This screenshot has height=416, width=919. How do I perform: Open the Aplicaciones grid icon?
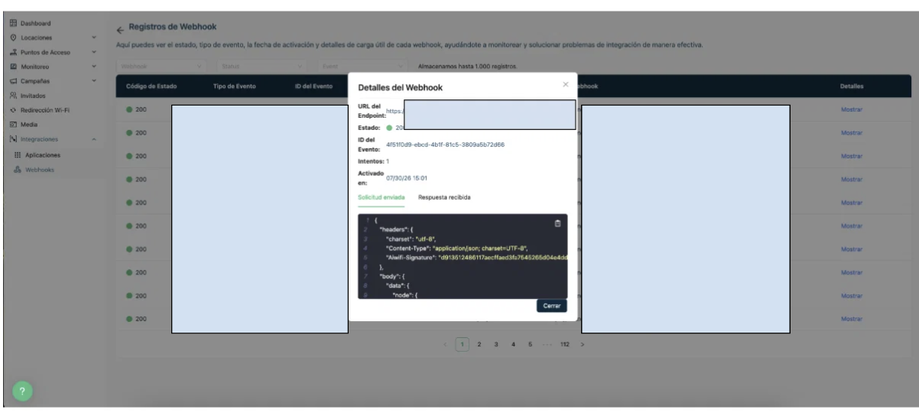(x=18, y=155)
